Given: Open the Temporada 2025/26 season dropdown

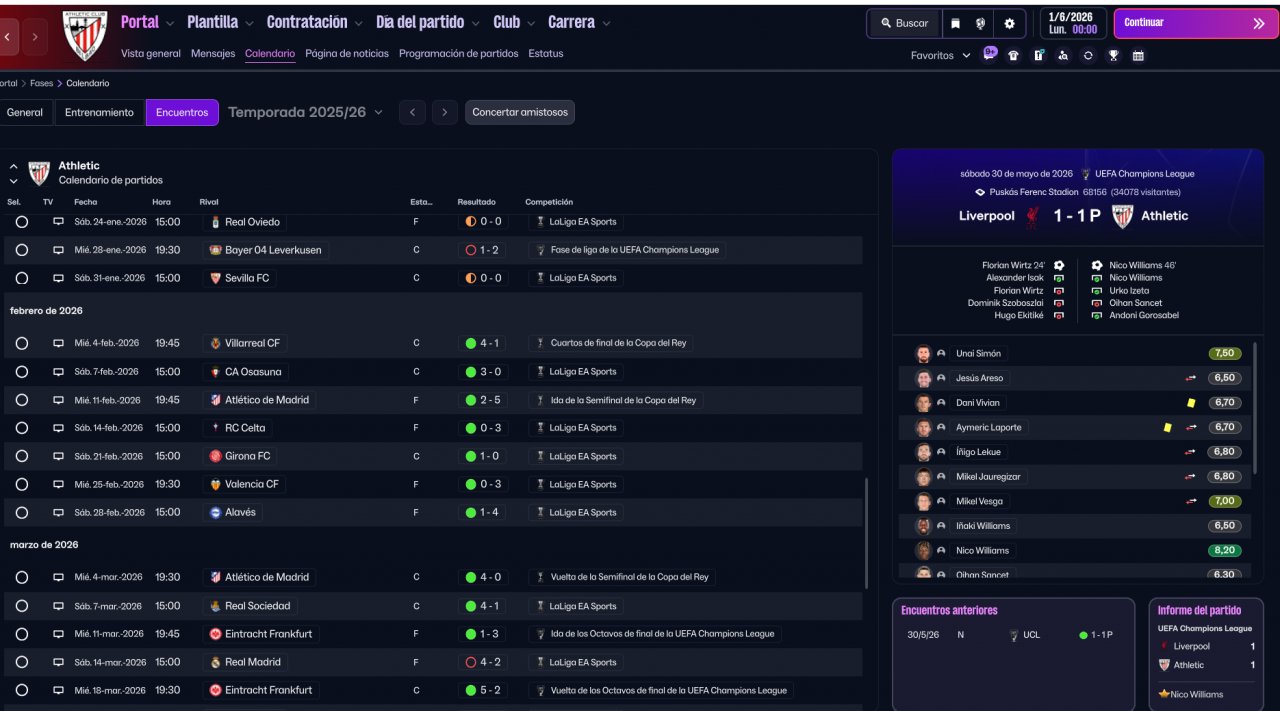Looking at the screenshot, I should tap(306, 112).
